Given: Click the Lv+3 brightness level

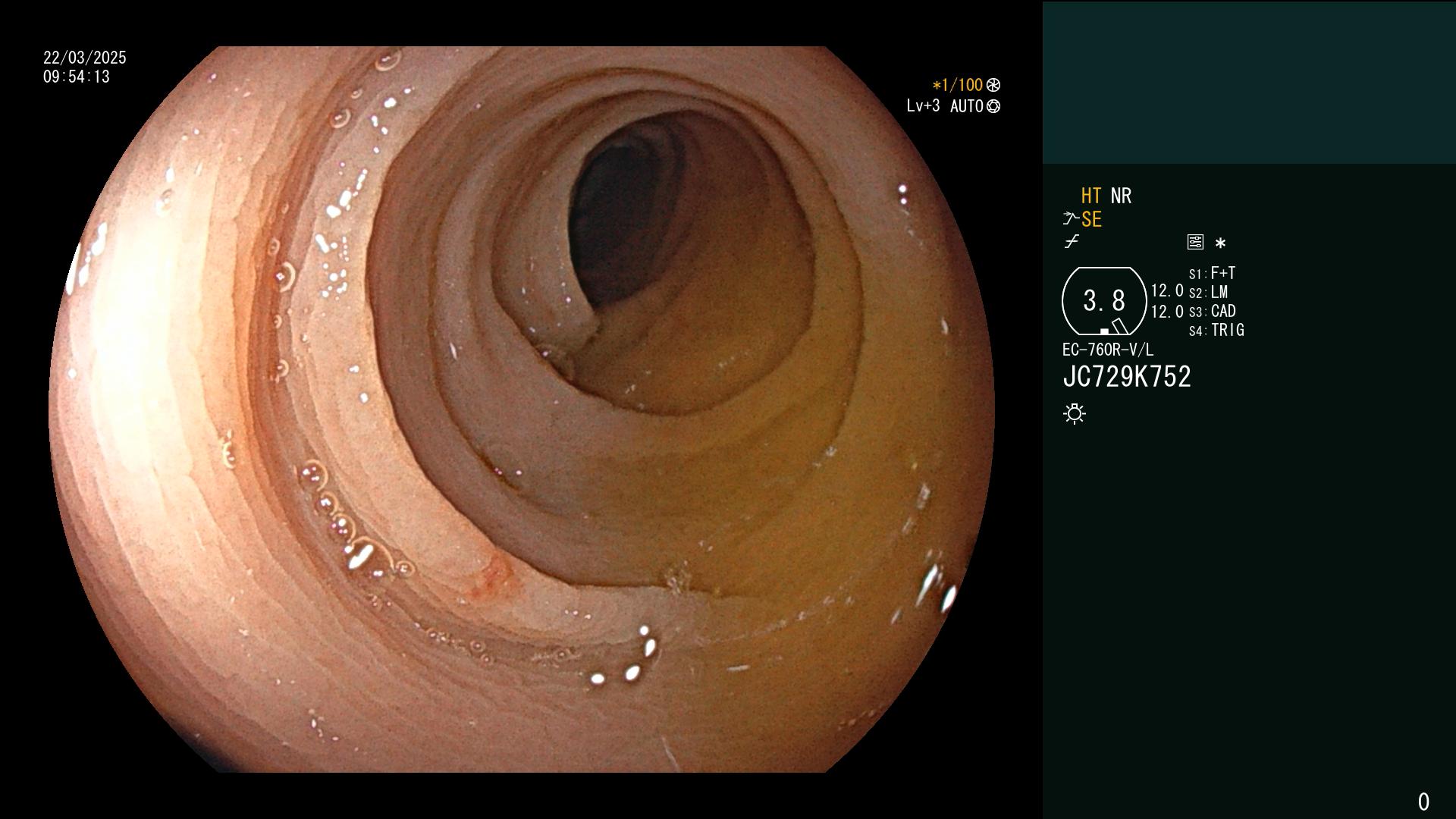Looking at the screenshot, I should (x=923, y=106).
